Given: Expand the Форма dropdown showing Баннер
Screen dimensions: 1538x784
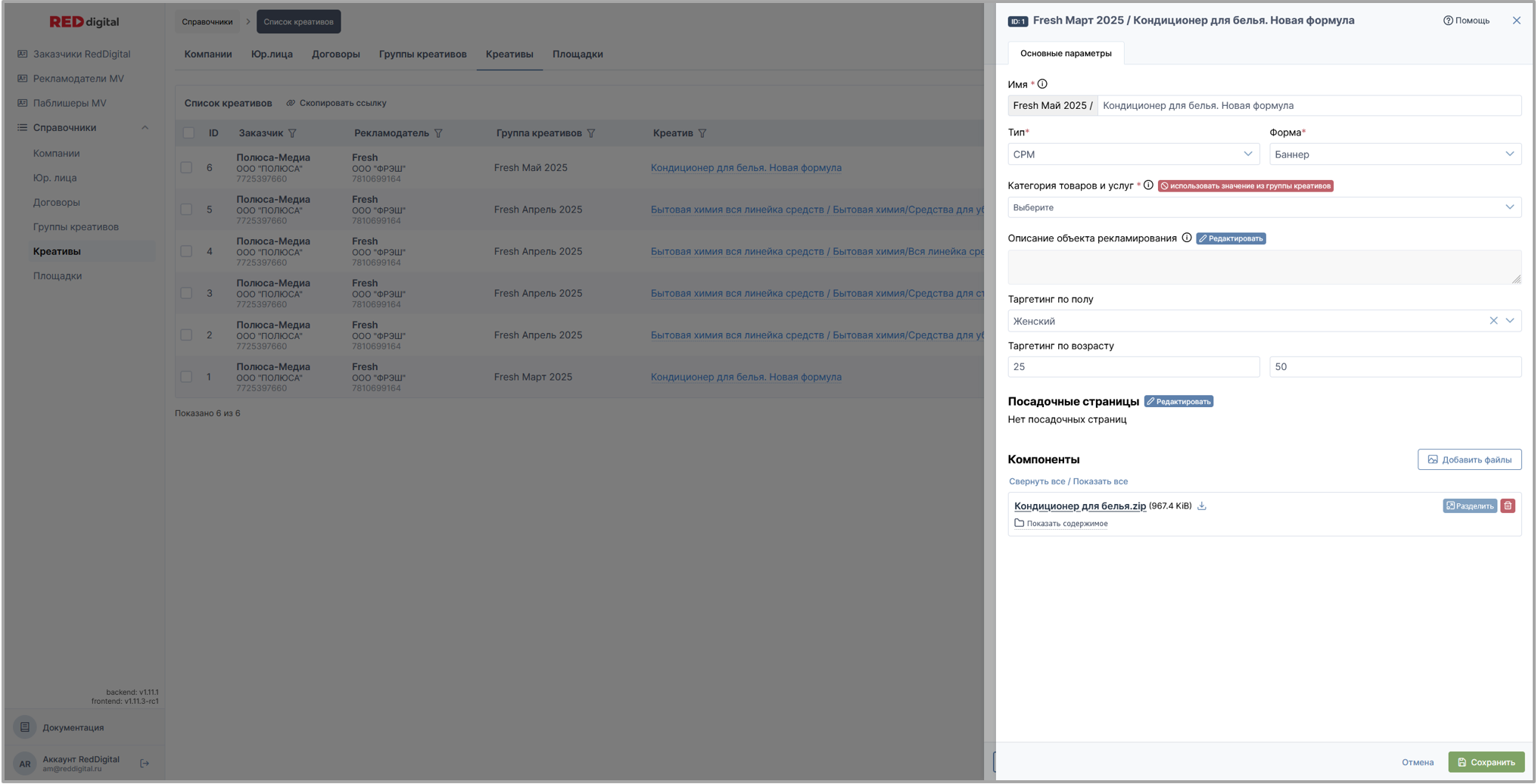Looking at the screenshot, I should pyautogui.click(x=1394, y=154).
